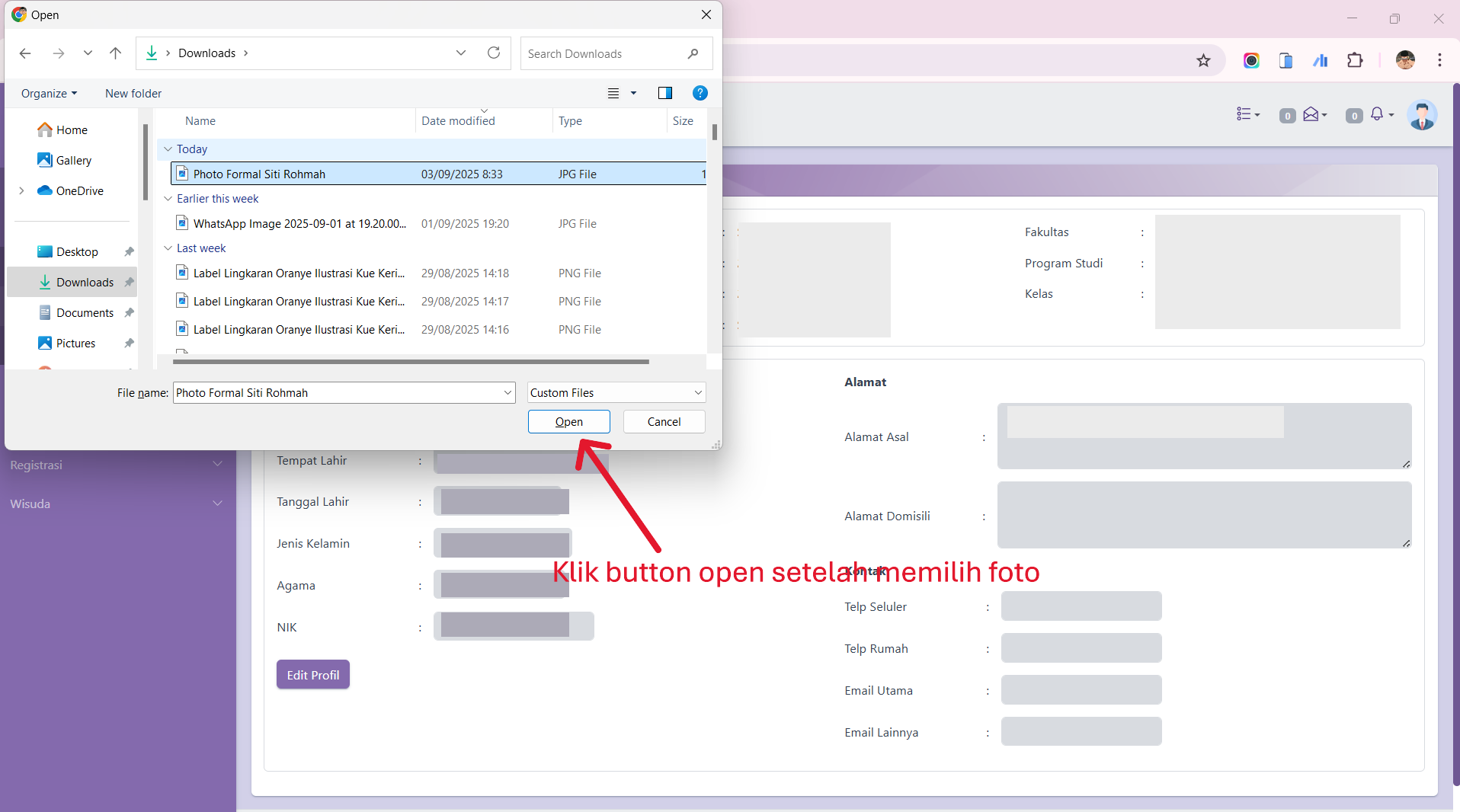Image resolution: width=1460 pixels, height=812 pixels.
Task: Open the Custom Files type dropdown
Action: coord(616,393)
